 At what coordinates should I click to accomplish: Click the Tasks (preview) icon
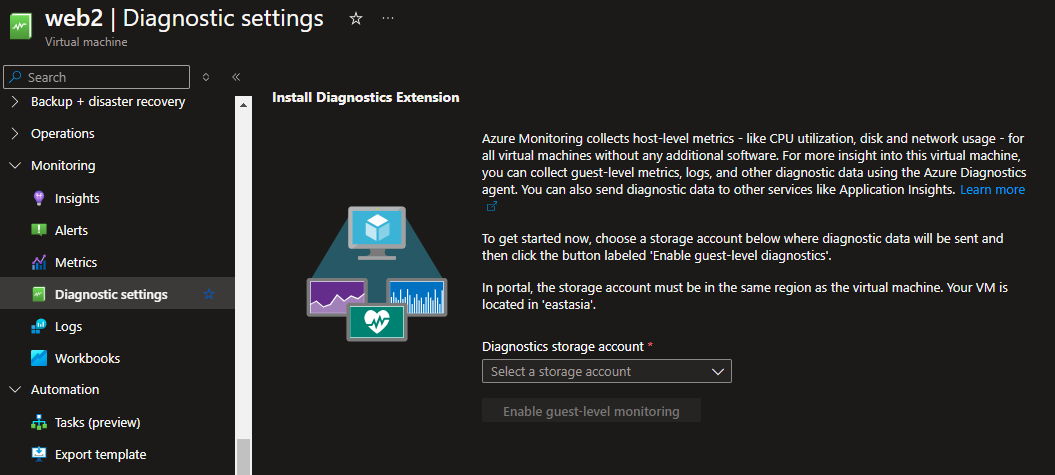[x=39, y=423]
